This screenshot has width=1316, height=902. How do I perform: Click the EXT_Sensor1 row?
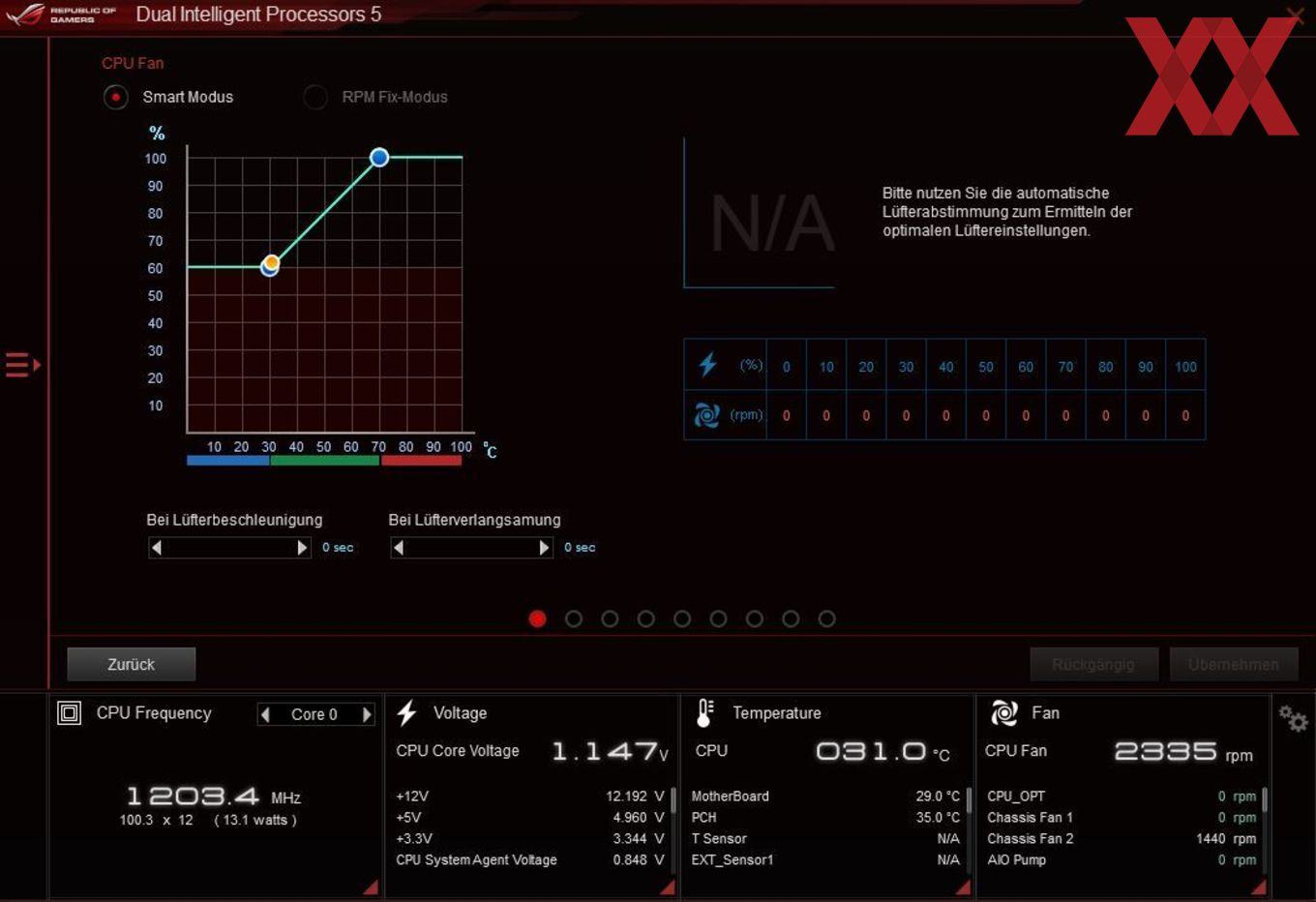[x=825, y=860]
